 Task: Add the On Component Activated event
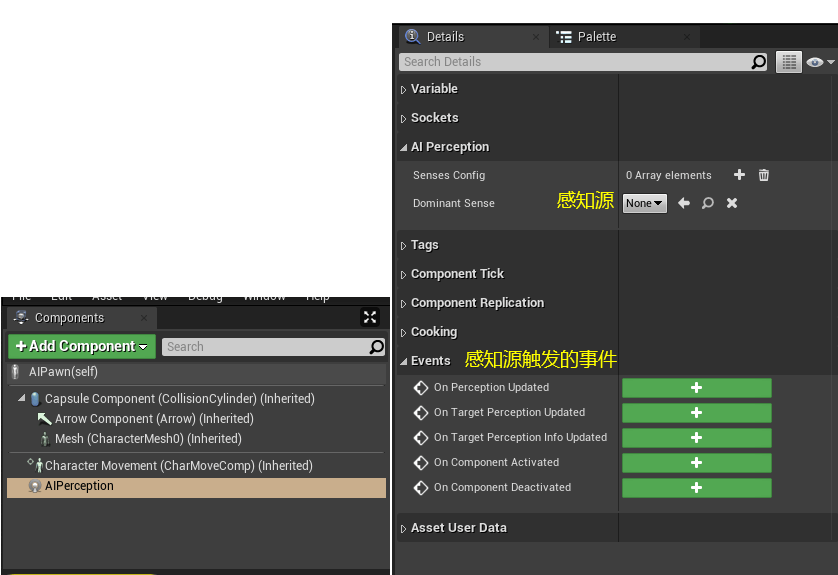[x=696, y=462]
